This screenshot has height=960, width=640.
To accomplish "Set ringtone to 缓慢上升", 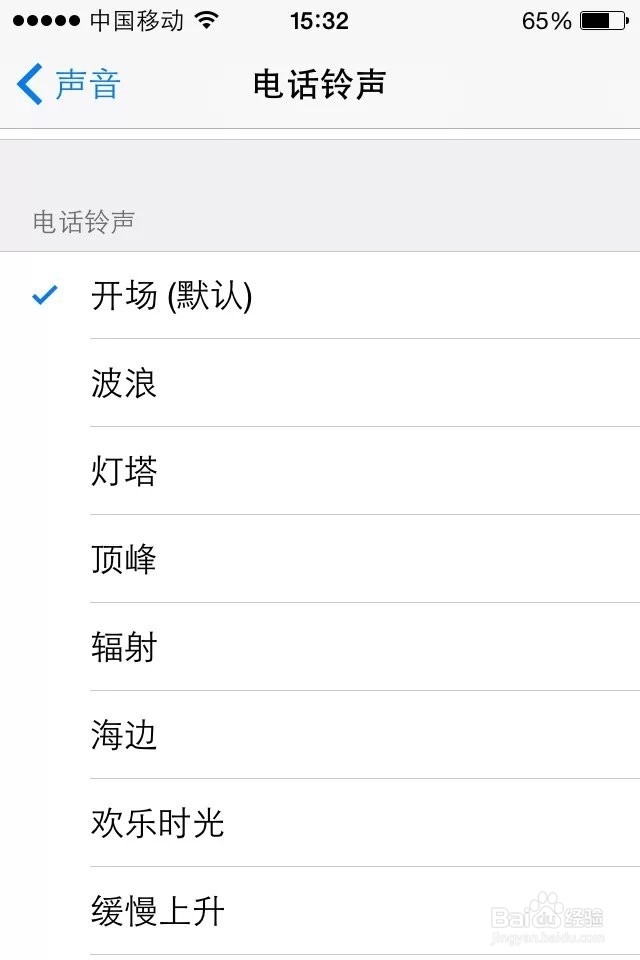I will (x=158, y=911).
